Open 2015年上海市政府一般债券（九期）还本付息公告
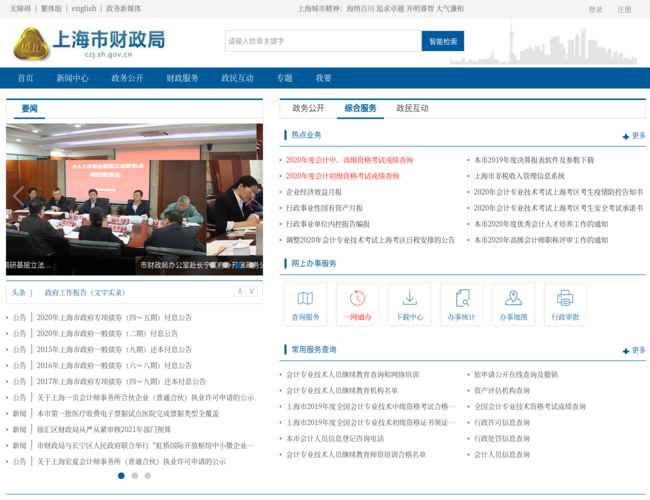 [114, 350]
